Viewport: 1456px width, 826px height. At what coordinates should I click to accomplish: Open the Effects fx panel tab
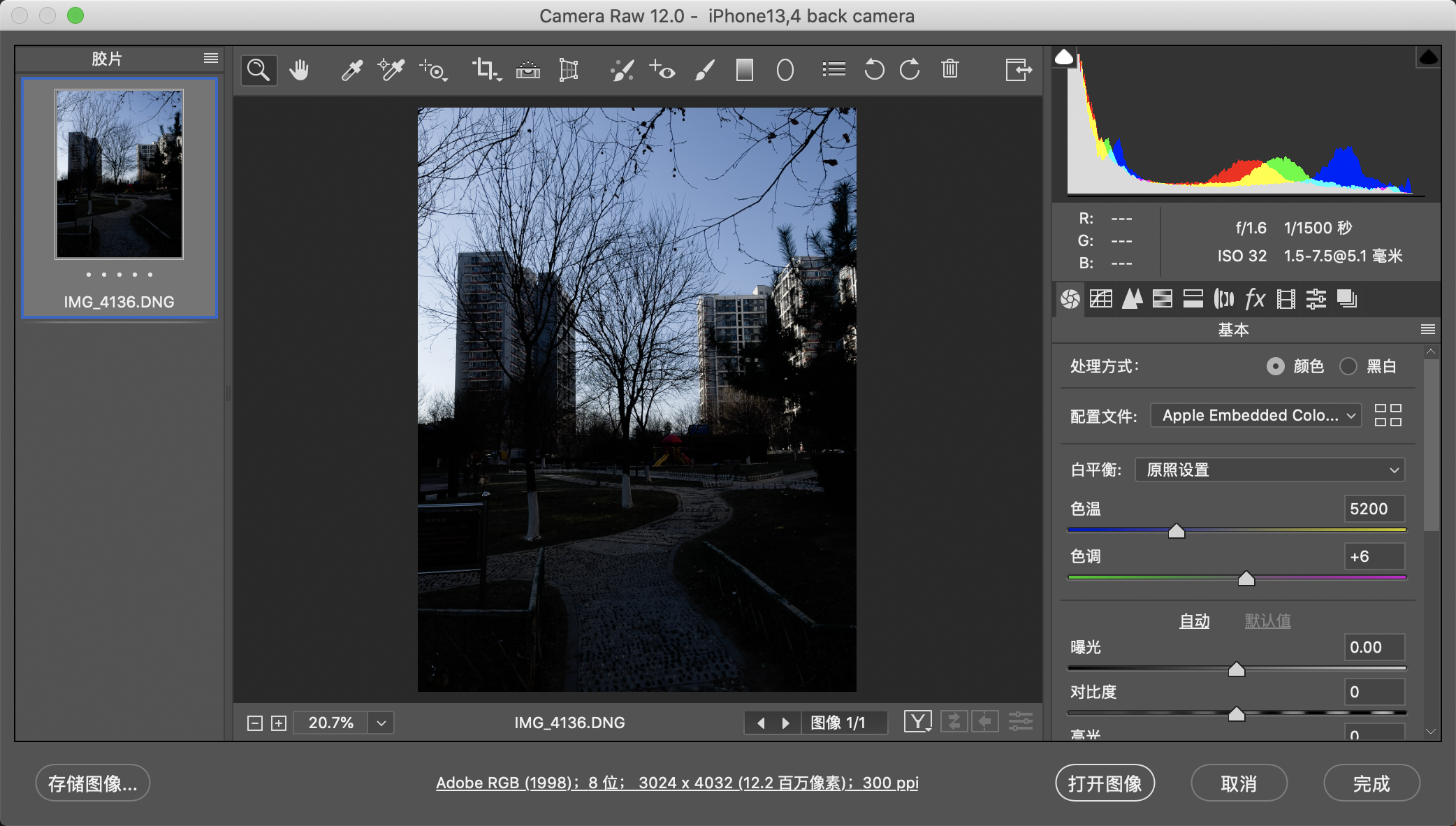pos(1255,299)
